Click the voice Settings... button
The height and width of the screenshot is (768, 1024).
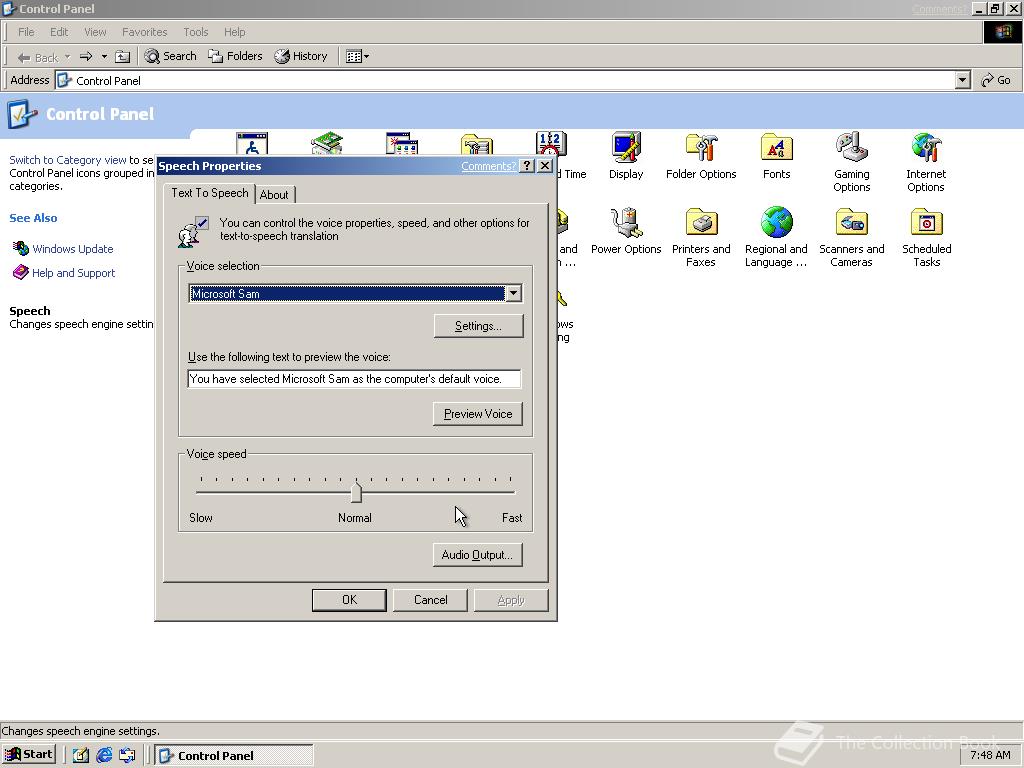coord(478,326)
